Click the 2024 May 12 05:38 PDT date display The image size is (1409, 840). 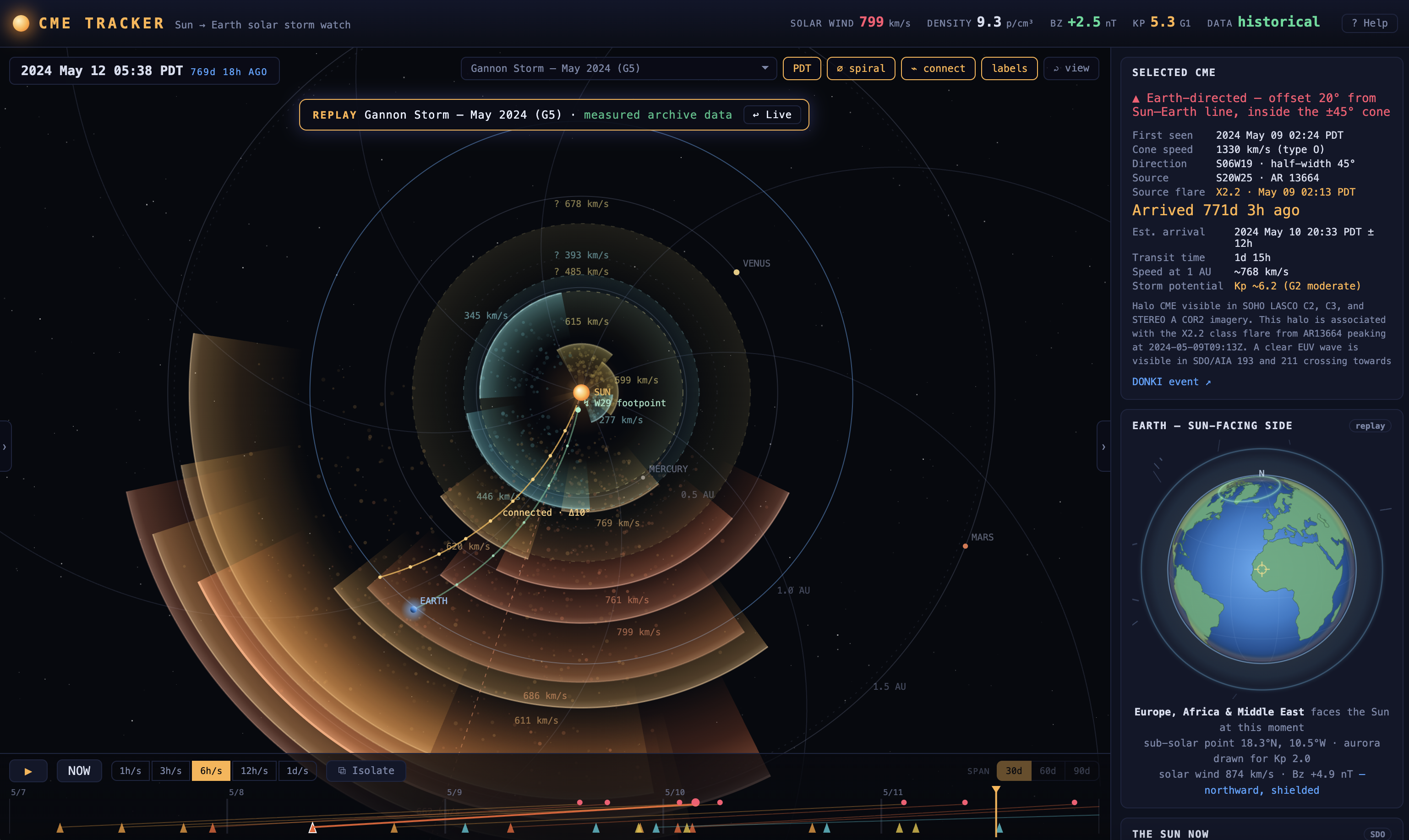[x=102, y=71]
